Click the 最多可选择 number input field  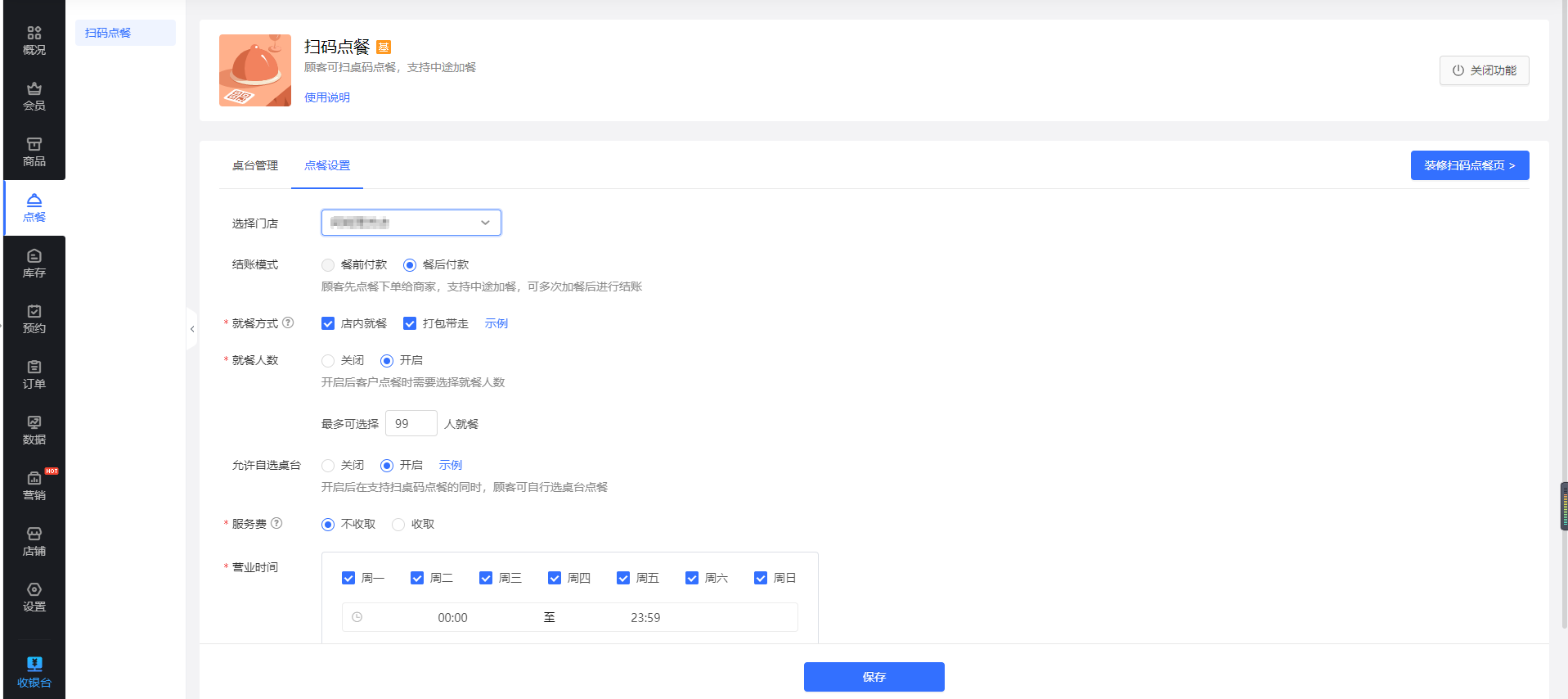(x=411, y=424)
